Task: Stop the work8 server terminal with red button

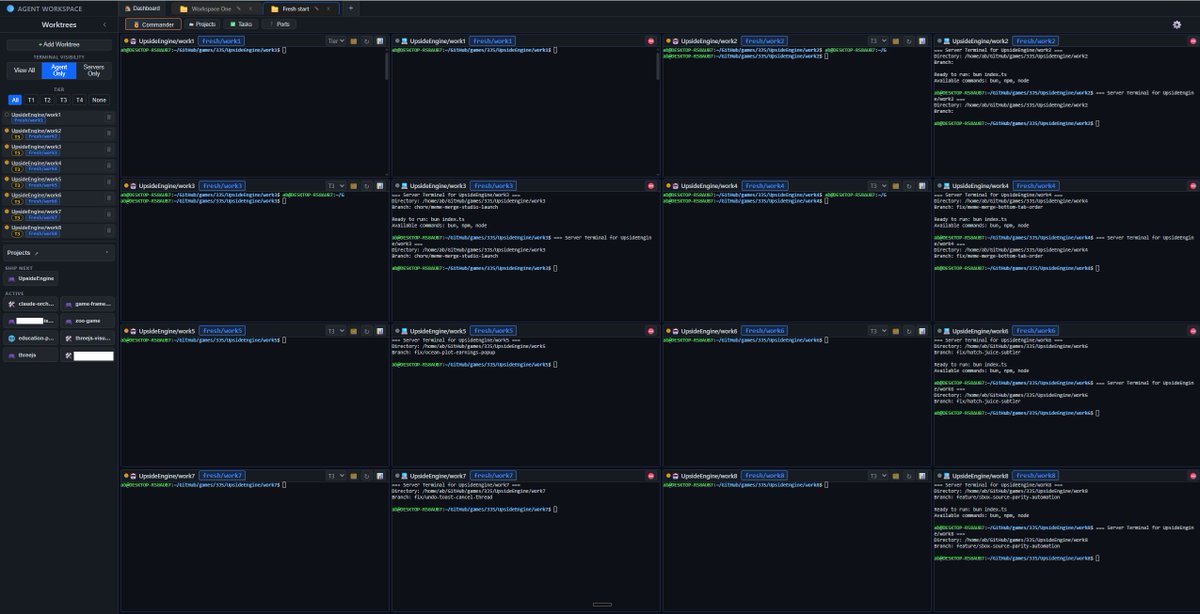Action: click(1193, 475)
